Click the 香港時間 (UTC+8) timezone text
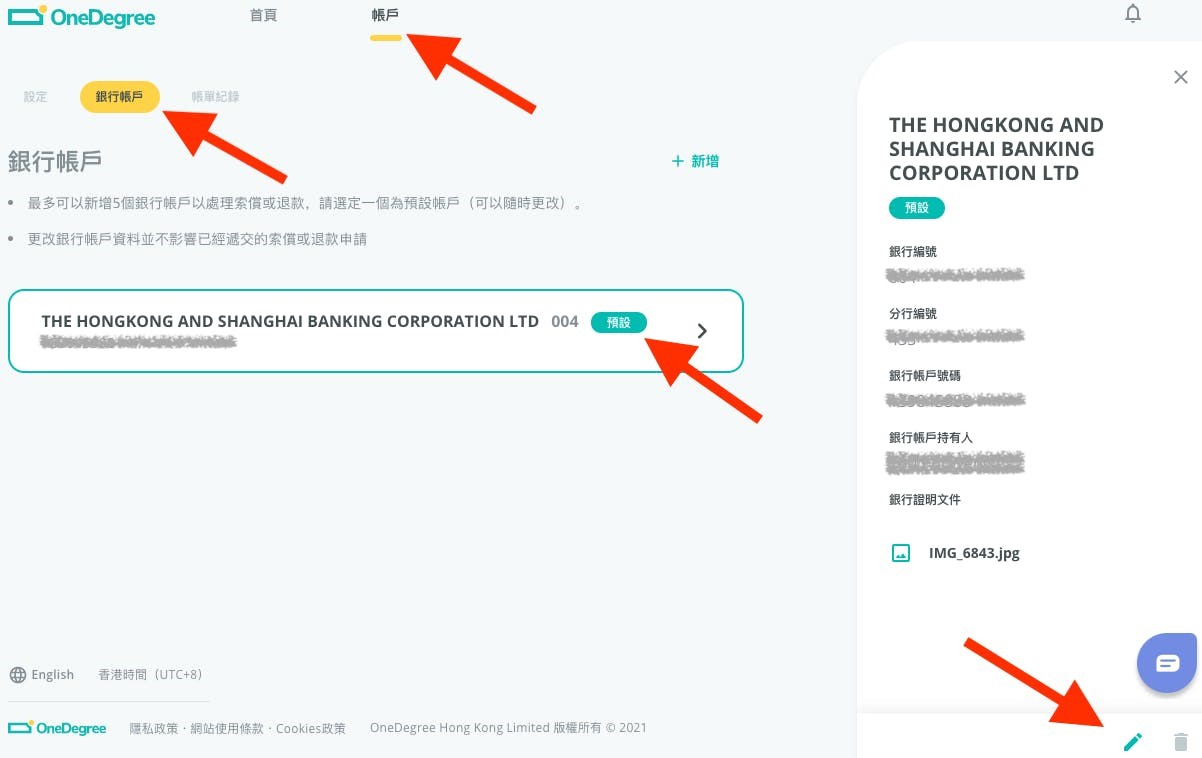 tap(150, 675)
